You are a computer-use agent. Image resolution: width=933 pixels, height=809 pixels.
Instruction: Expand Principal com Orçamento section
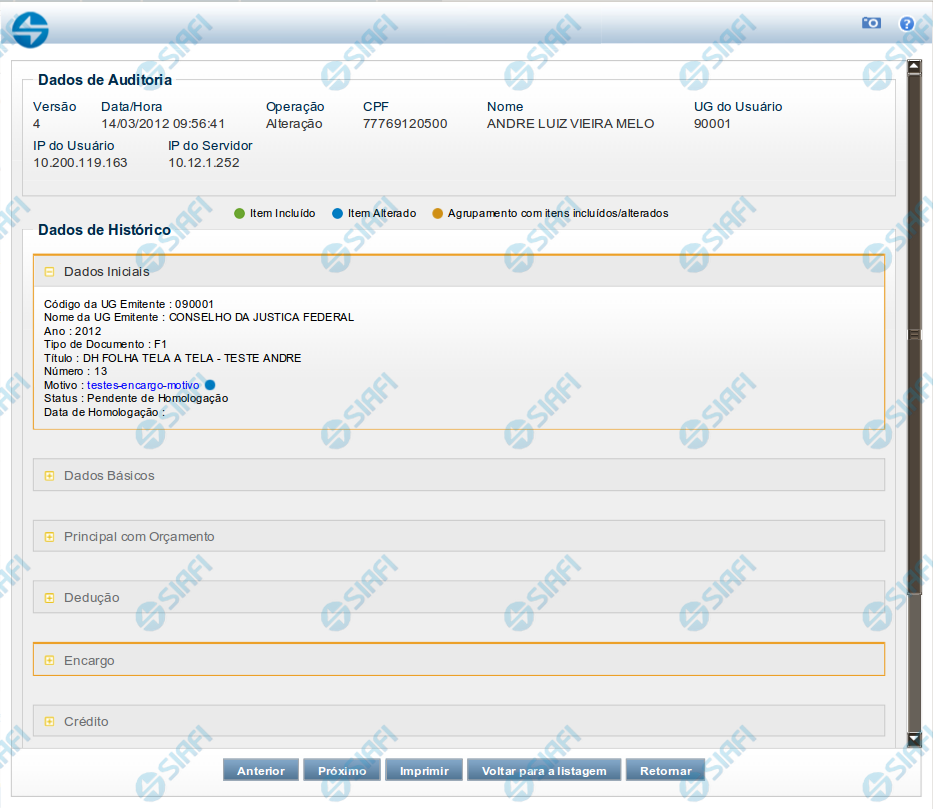coord(49,537)
